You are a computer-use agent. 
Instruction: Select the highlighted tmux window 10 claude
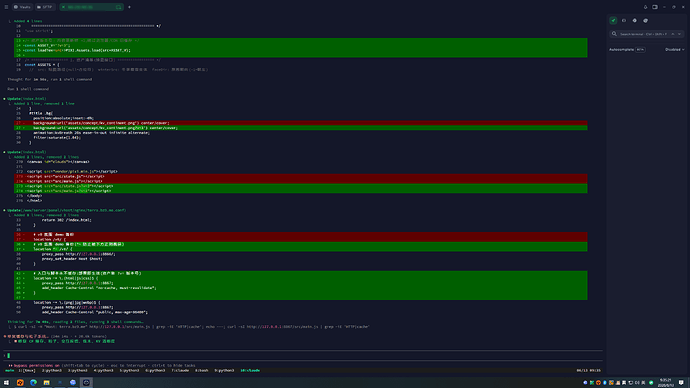pyautogui.click(x=250, y=370)
